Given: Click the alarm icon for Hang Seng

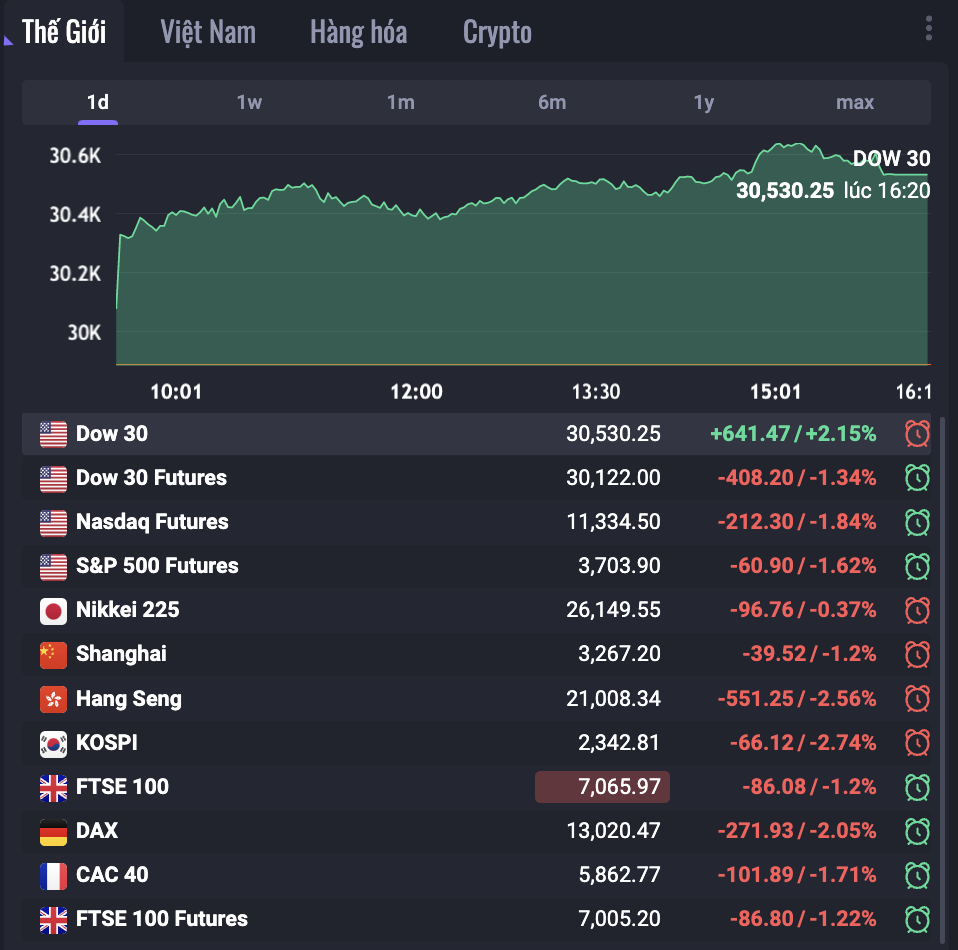Looking at the screenshot, I should click(x=917, y=698).
